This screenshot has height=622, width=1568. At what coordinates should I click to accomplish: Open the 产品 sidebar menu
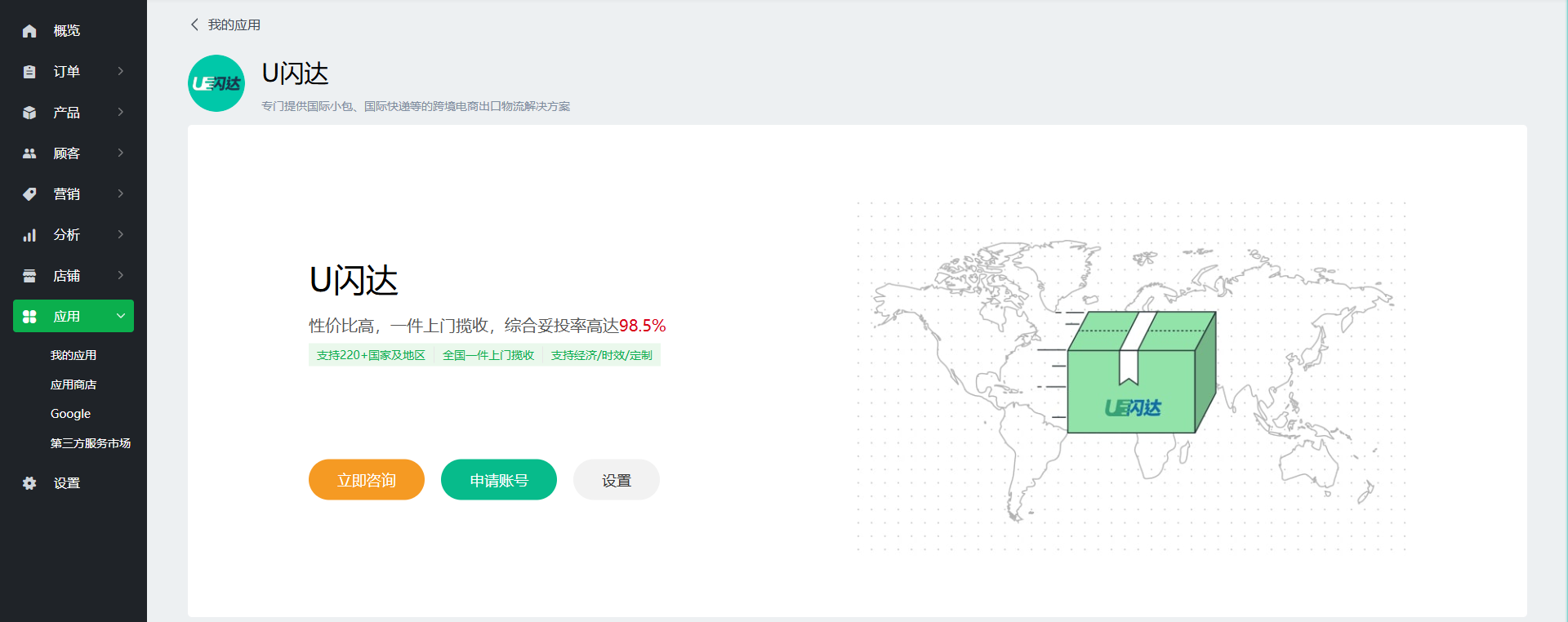tap(73, 113)
